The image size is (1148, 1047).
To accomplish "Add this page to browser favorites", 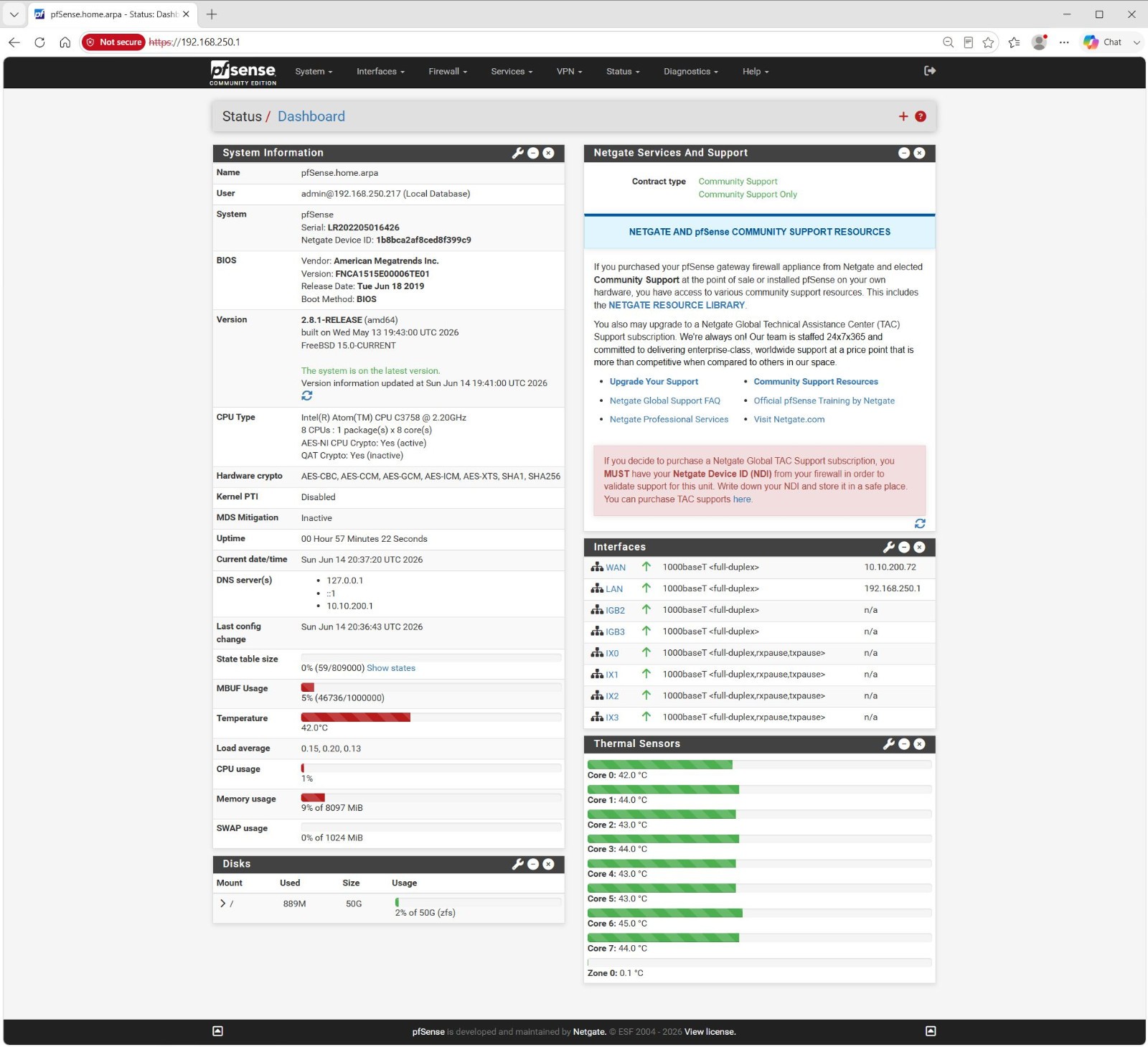I will click(x=988, y=42).
